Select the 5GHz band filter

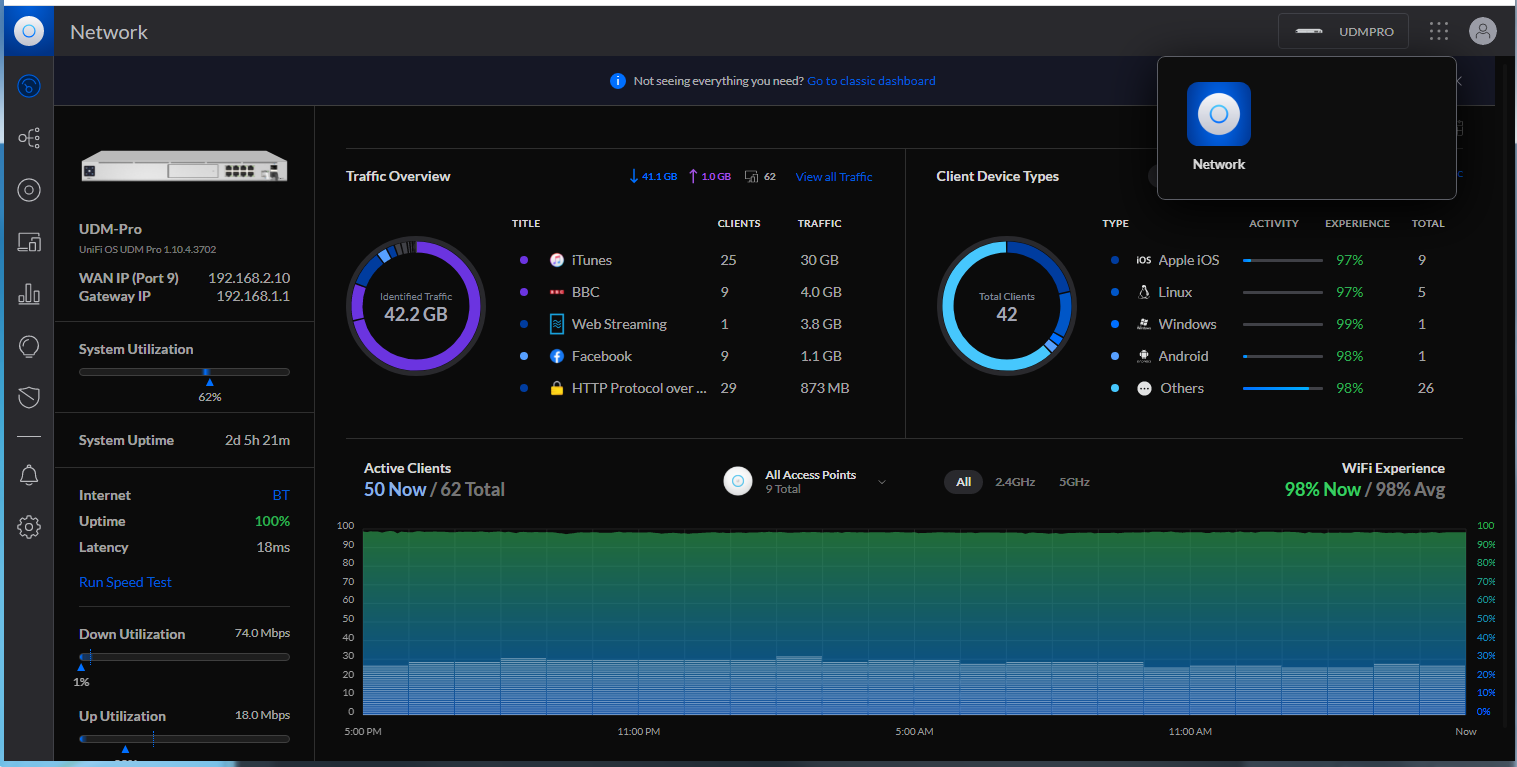1074,482
